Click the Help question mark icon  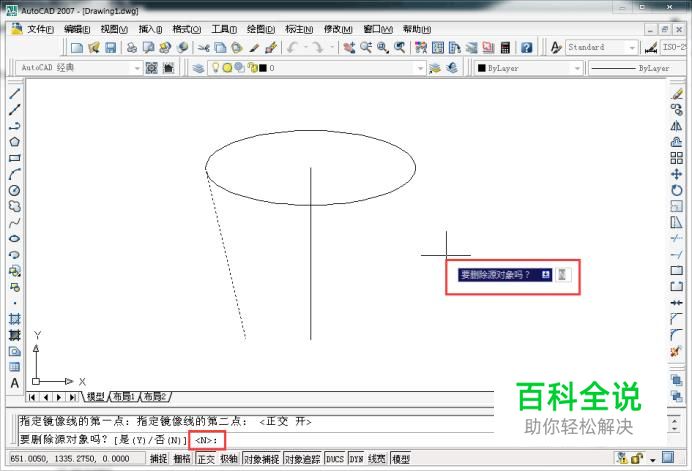526,47
